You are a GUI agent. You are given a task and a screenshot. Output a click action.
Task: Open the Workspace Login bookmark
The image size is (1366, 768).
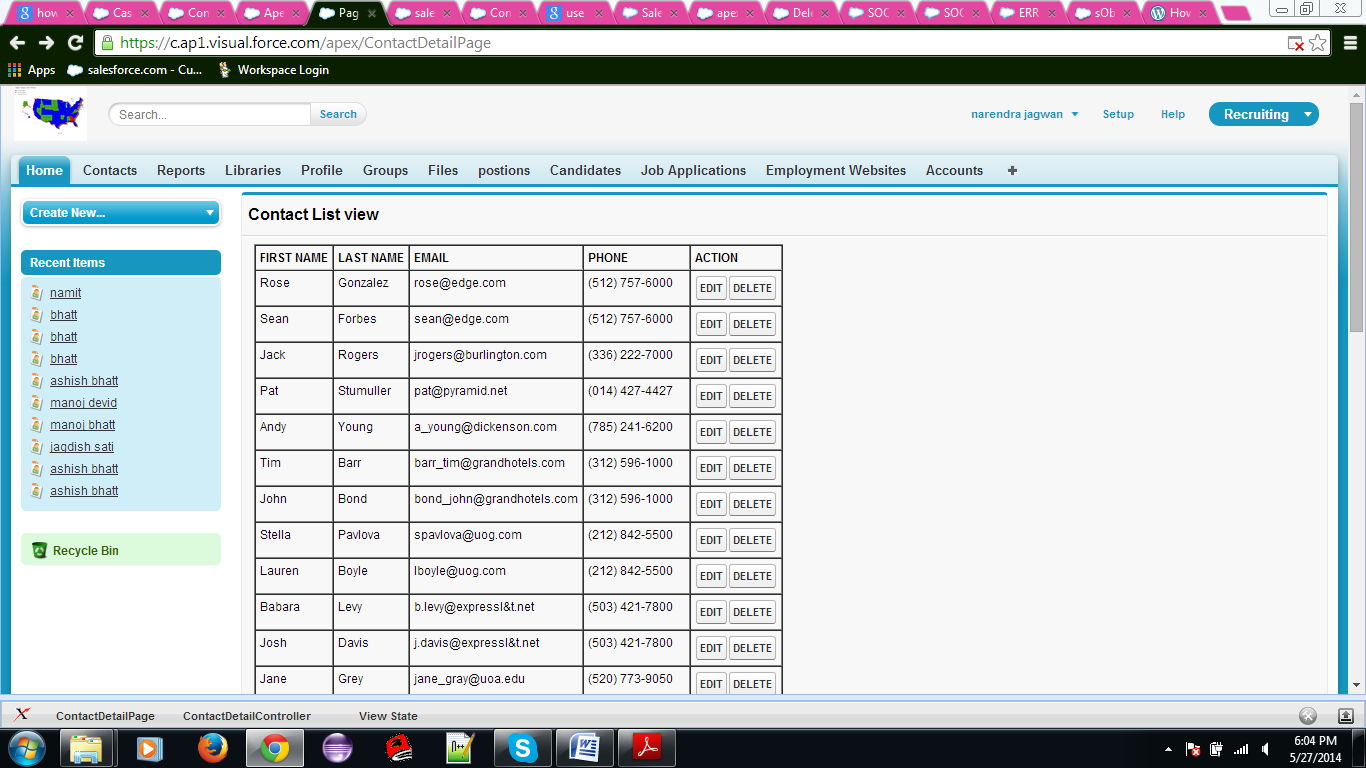273,70
